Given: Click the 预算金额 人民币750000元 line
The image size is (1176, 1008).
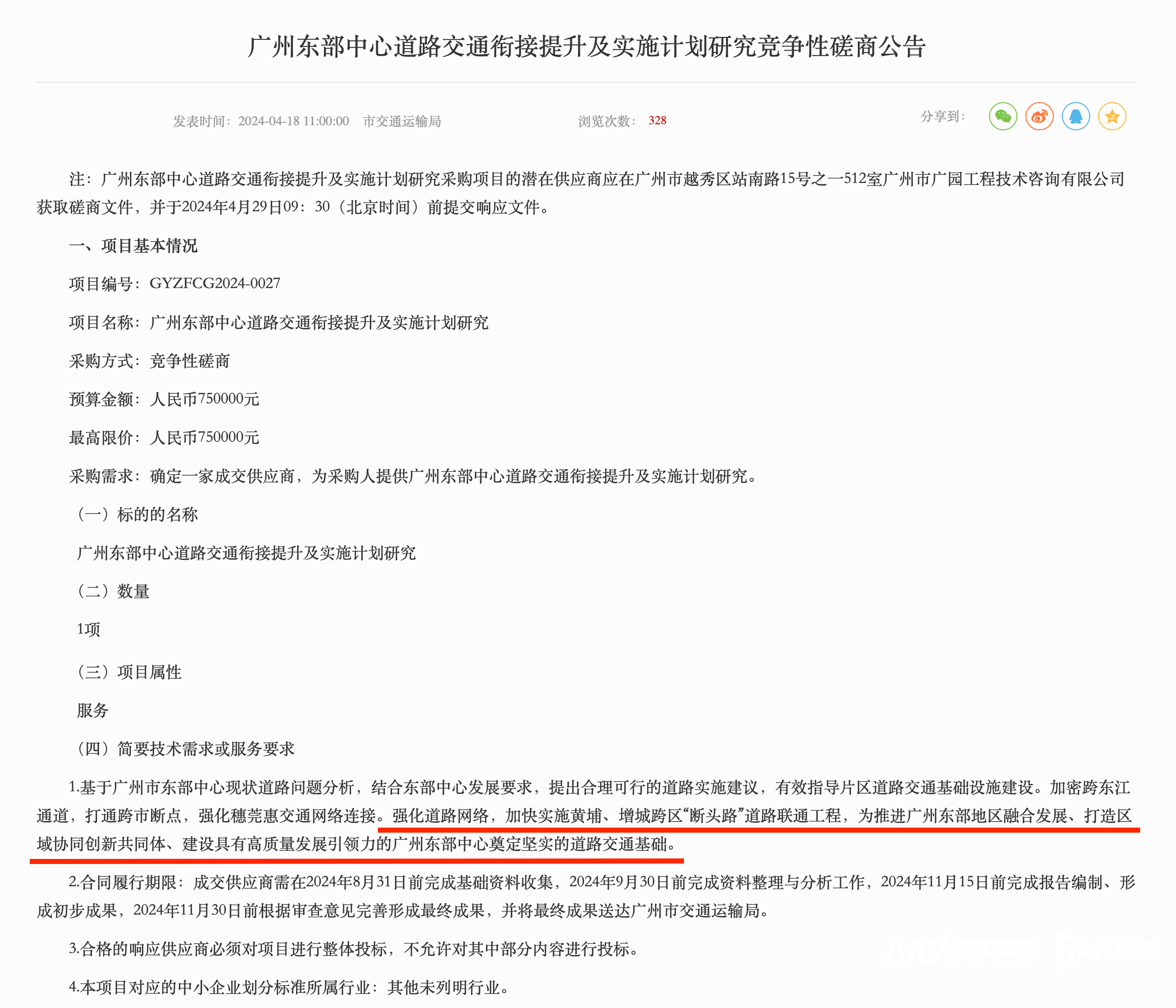Looking at the screenshot, I should [x=164, y=399].
